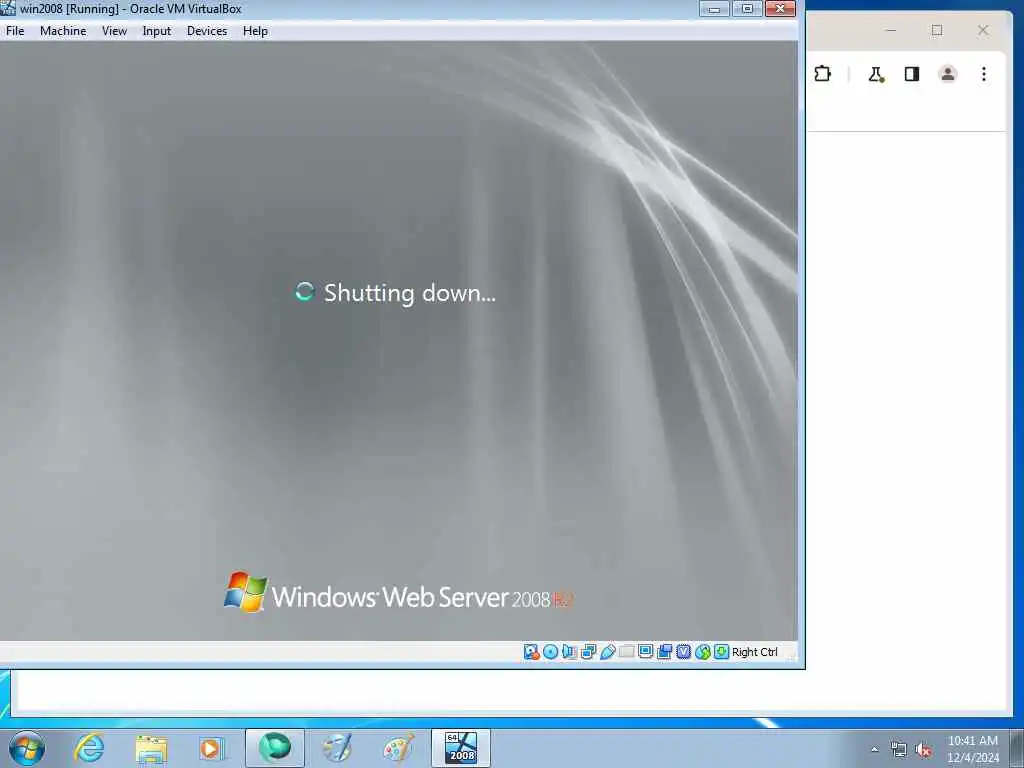
Task: Click the shared folders status icon
Action: tap(626, 652)
